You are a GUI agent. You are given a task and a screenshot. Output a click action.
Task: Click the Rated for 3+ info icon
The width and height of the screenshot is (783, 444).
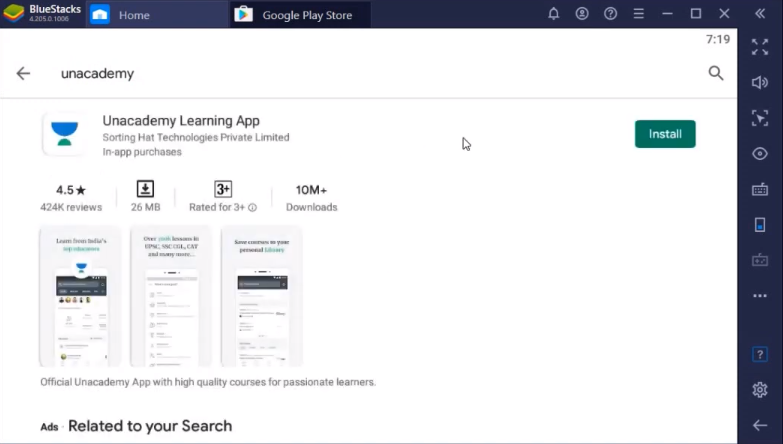[x=253, y=207]
